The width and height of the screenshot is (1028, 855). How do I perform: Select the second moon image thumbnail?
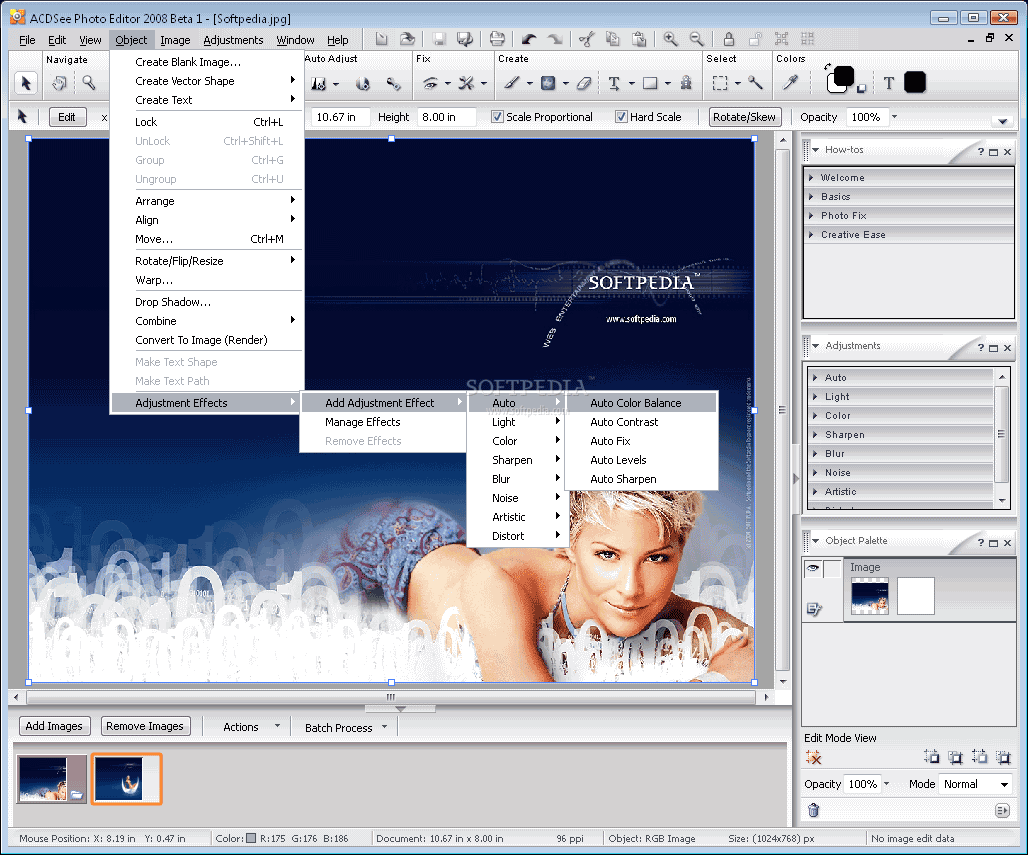pyautogui.click(x=127, y=778)
